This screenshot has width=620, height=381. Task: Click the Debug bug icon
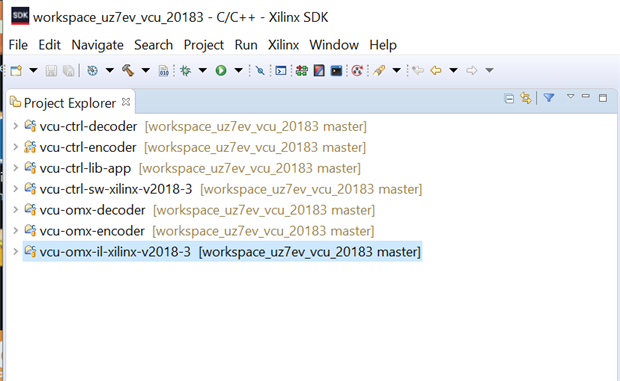[x=185, y=71]
